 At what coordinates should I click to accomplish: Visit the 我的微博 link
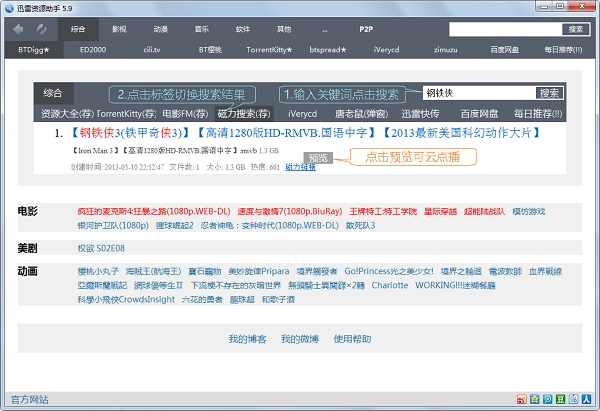(x=299, y=339)
